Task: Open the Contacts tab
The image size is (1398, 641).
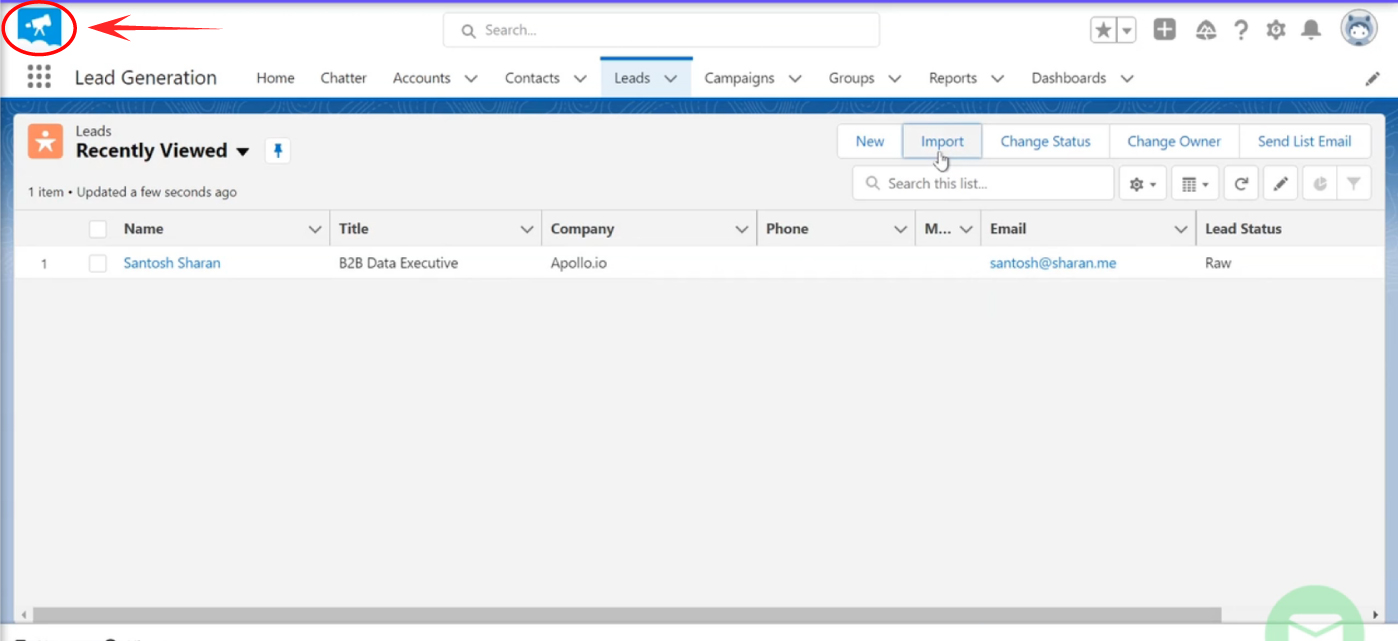Action: [x=532, y=78]
